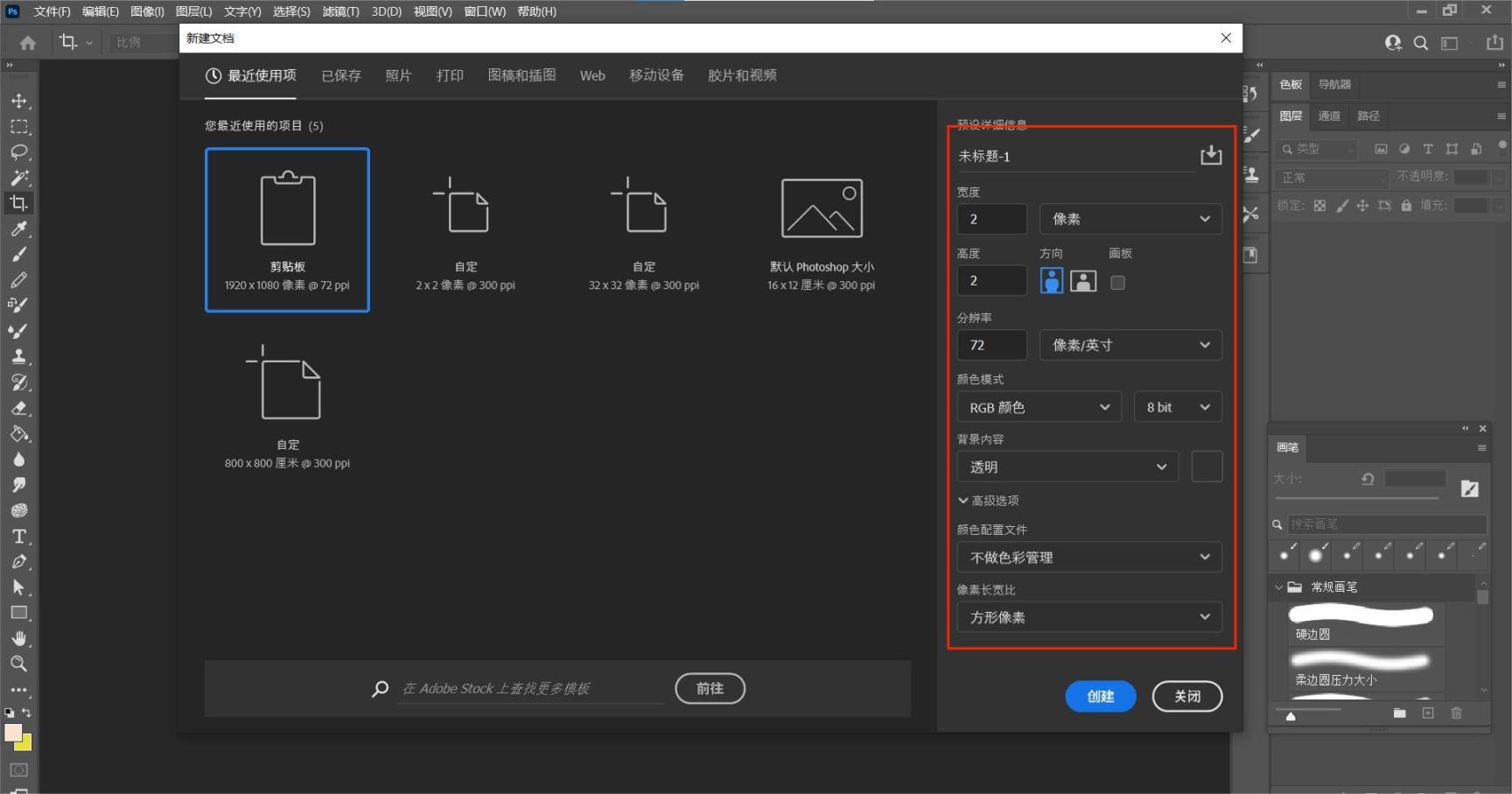This screenshot has height=794, width=1512.
Task: Click the 创建 button
Action: [1101, 696]
